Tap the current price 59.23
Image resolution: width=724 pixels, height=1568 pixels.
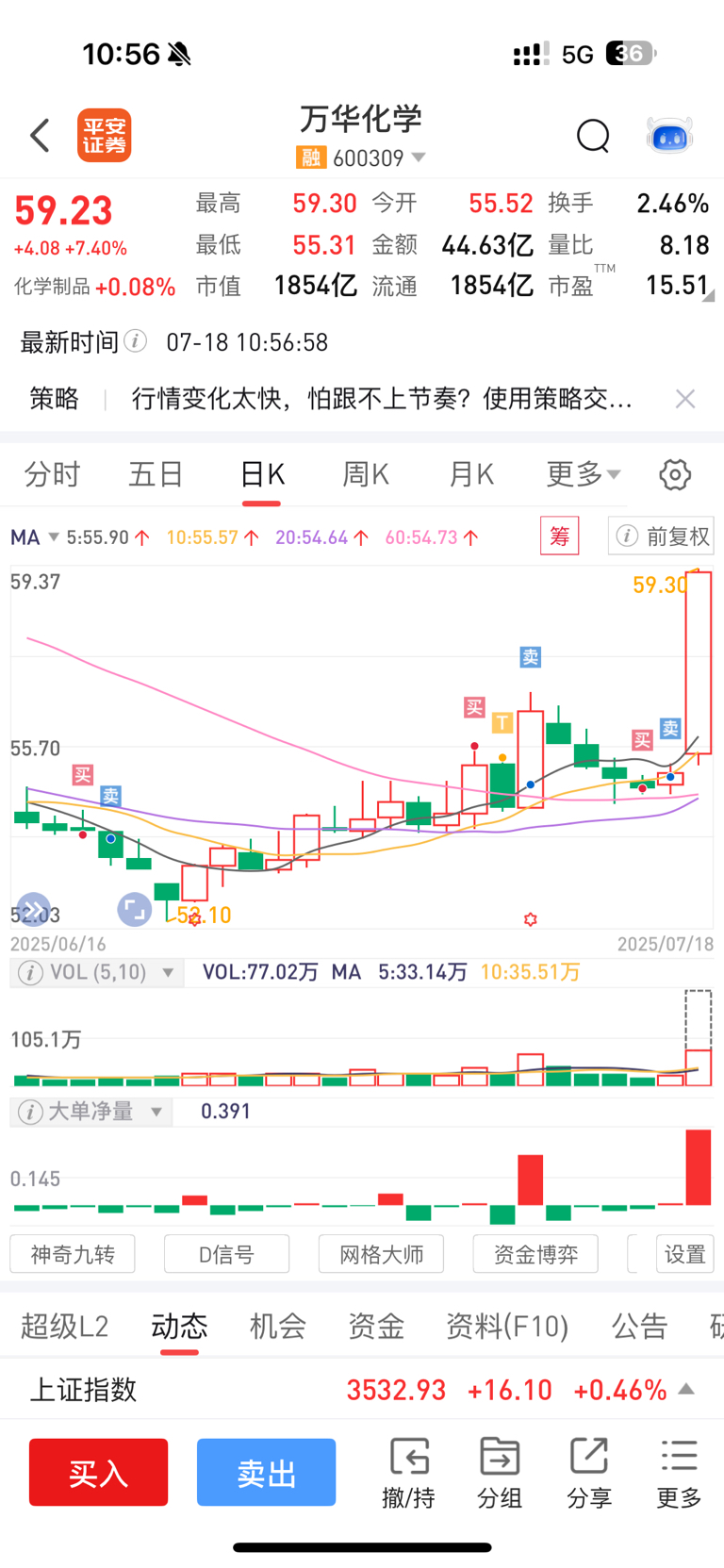pyautogui.click(x=63, y=210)
